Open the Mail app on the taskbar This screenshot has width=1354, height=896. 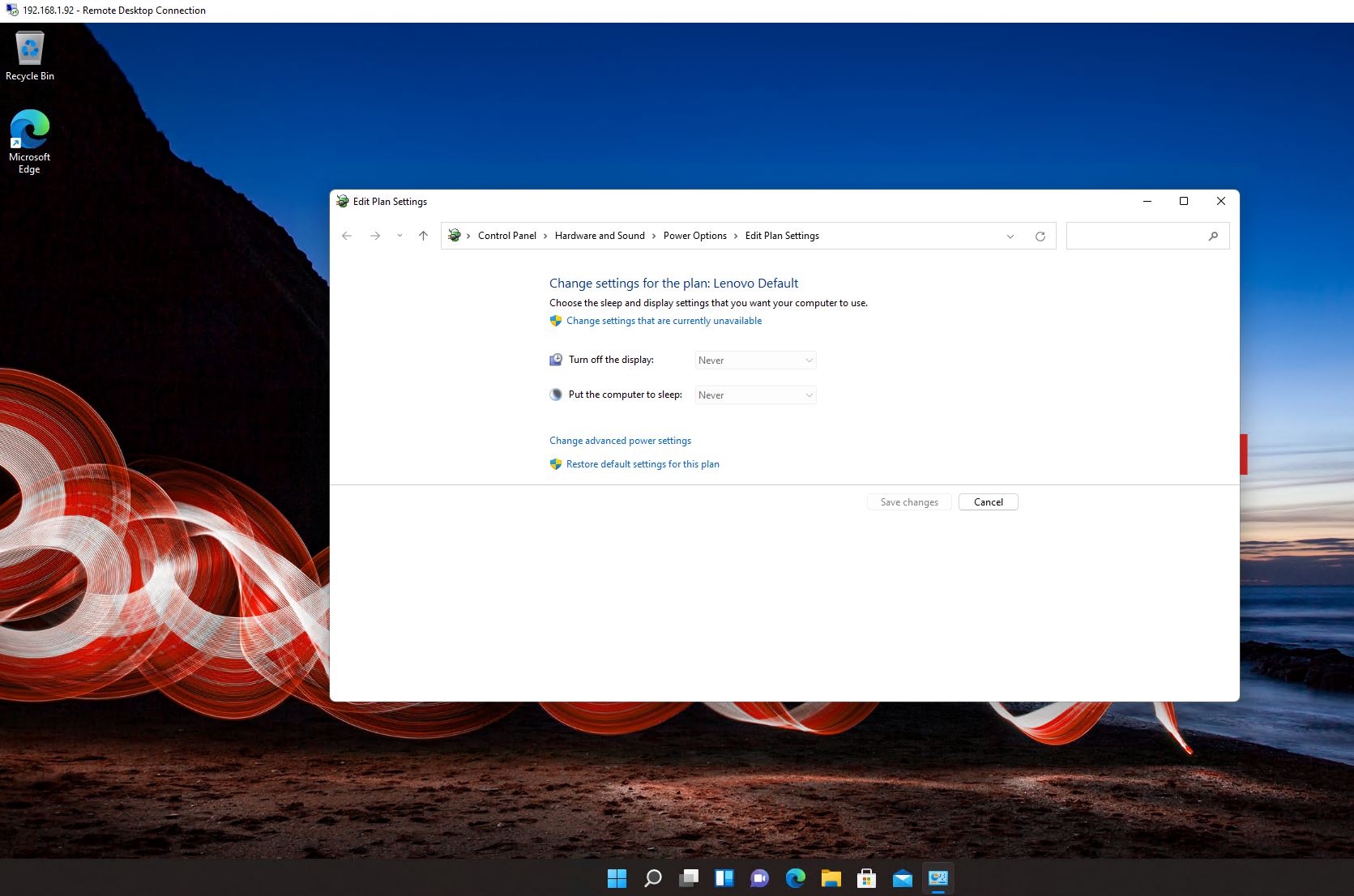[902, 878]
